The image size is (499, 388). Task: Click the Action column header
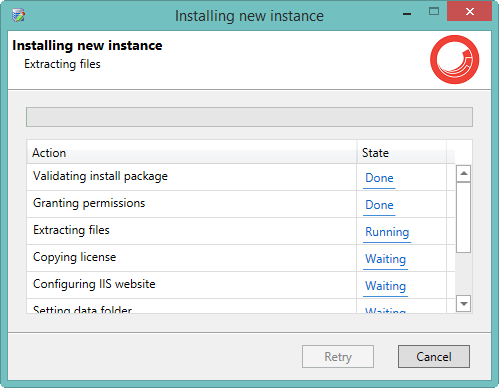[x=192, y=153]
